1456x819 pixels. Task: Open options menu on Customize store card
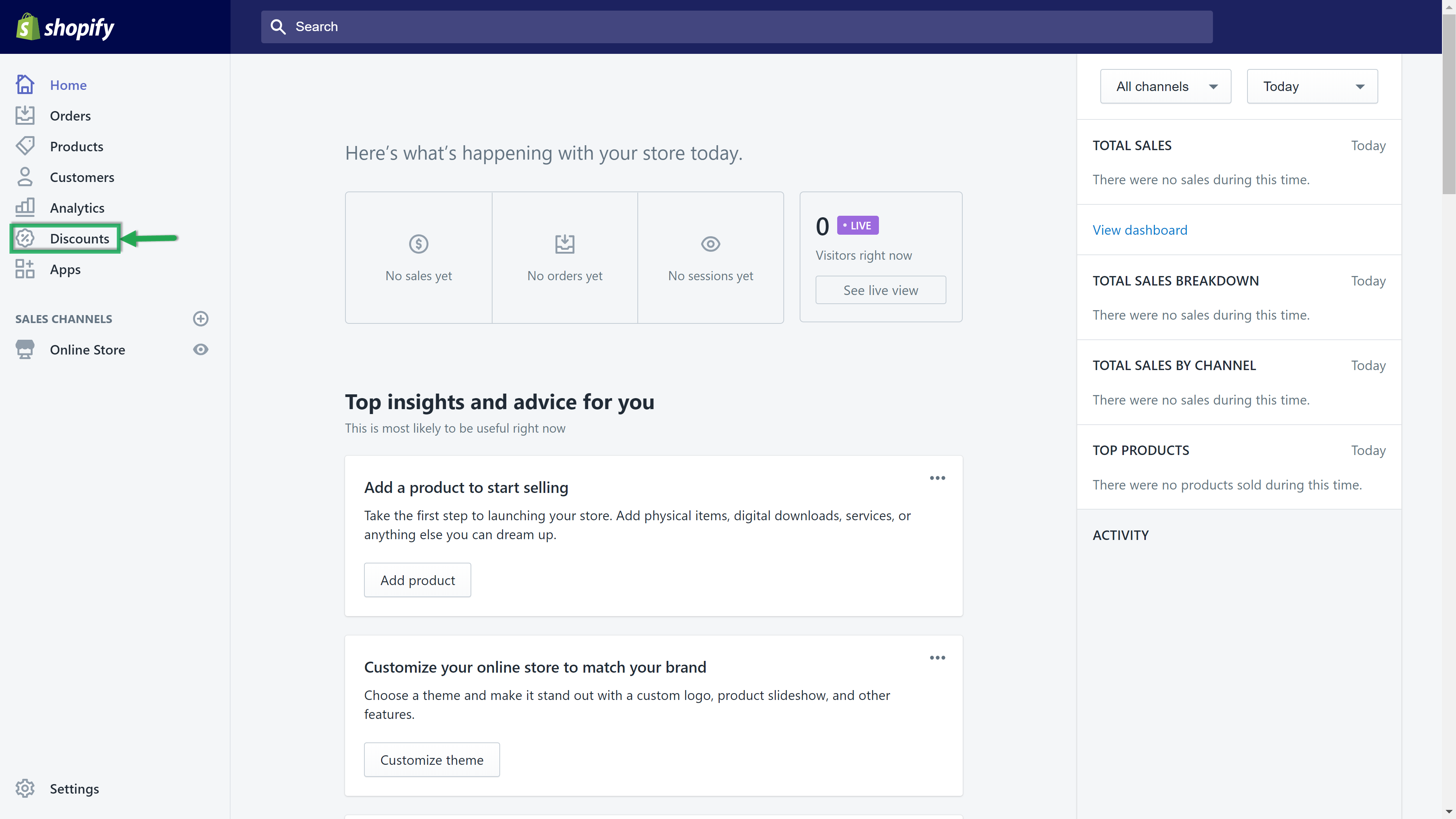tap(937, 658)
